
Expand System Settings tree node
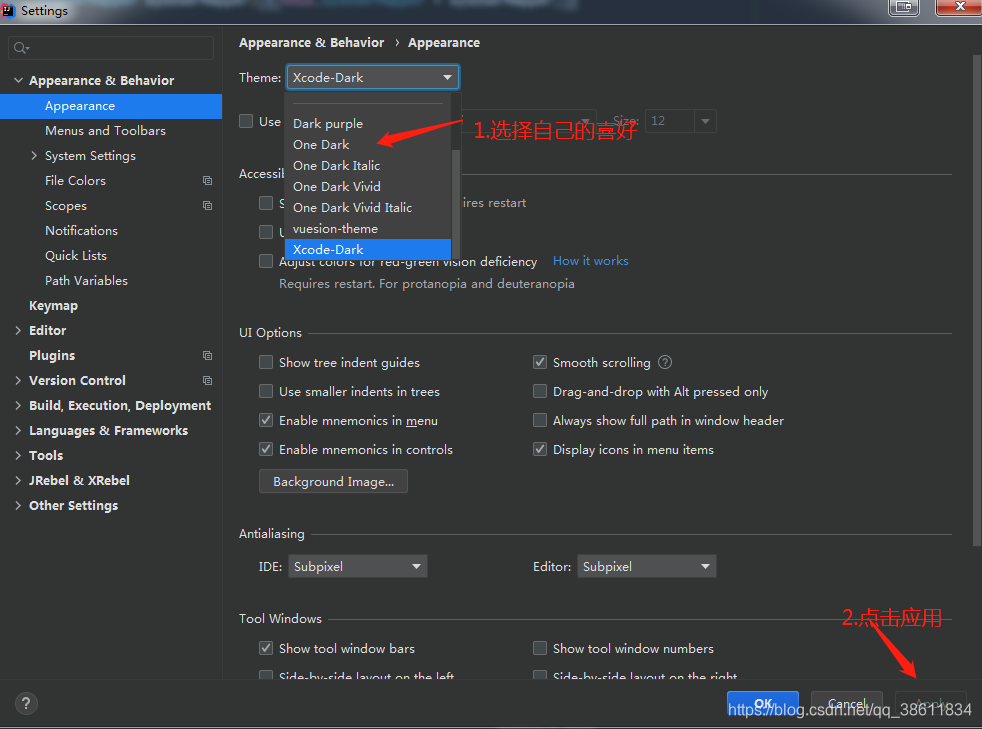34,156
